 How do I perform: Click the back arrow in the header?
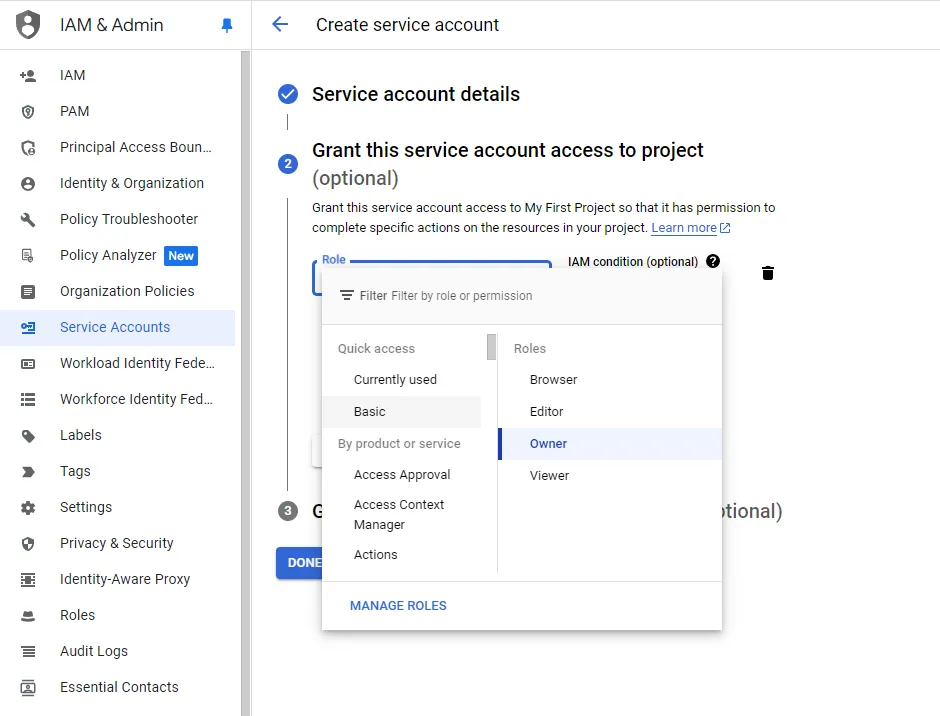(280, 25)
